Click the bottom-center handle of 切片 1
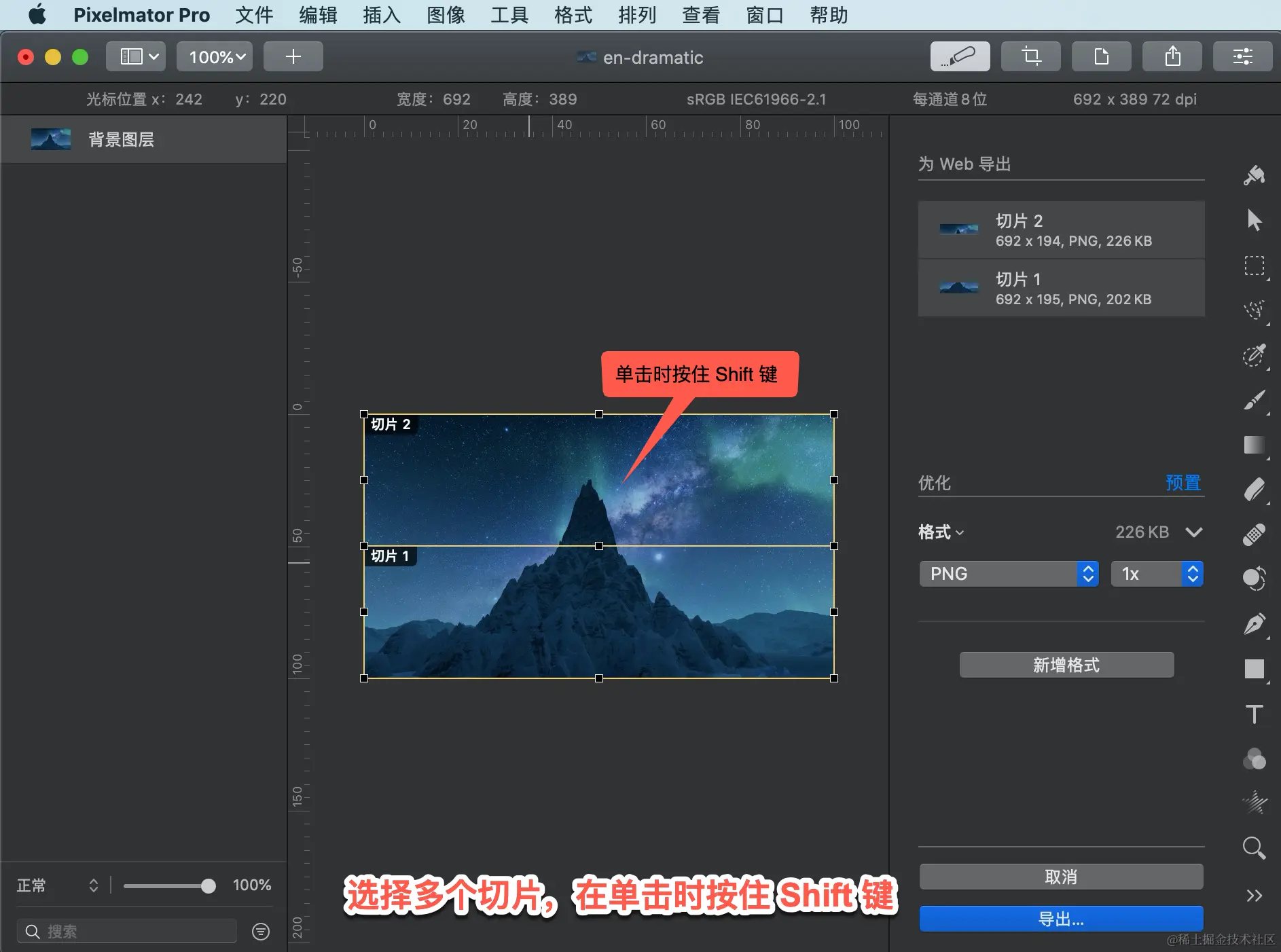1281x952 pixels. 599,678
